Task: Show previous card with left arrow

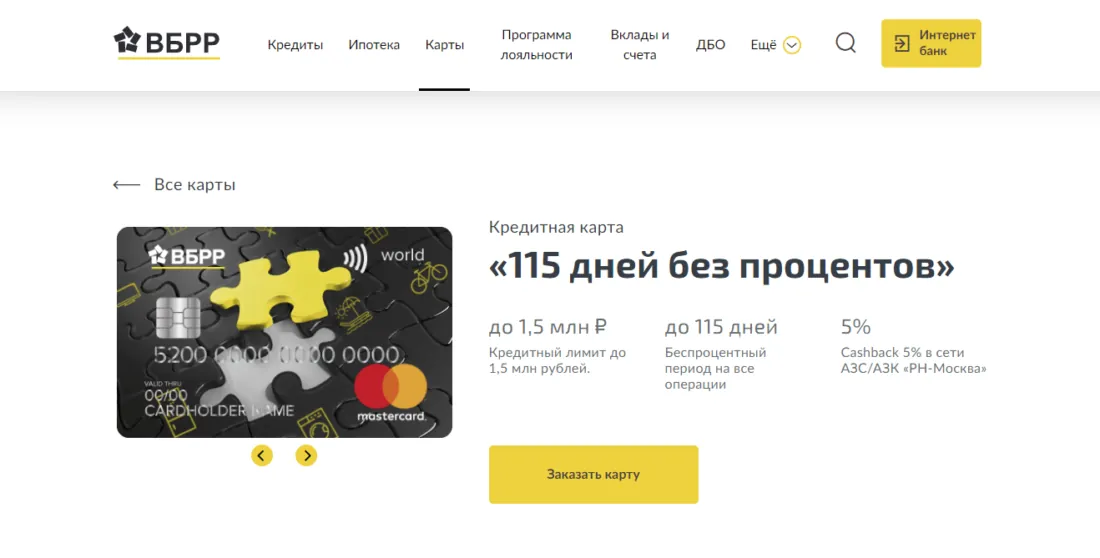Action: click(x=262, y=456)
